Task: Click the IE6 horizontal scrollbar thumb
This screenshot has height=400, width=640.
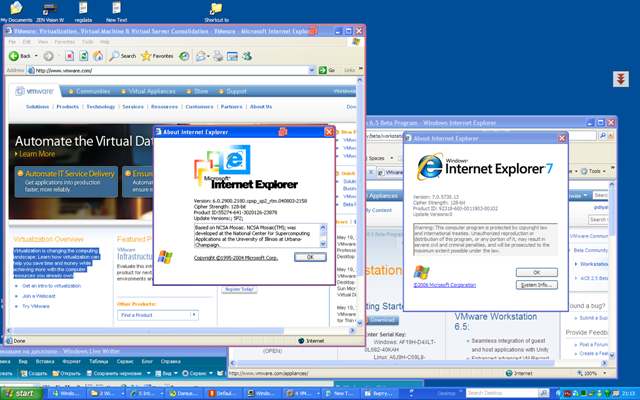Action: [148, 331]
